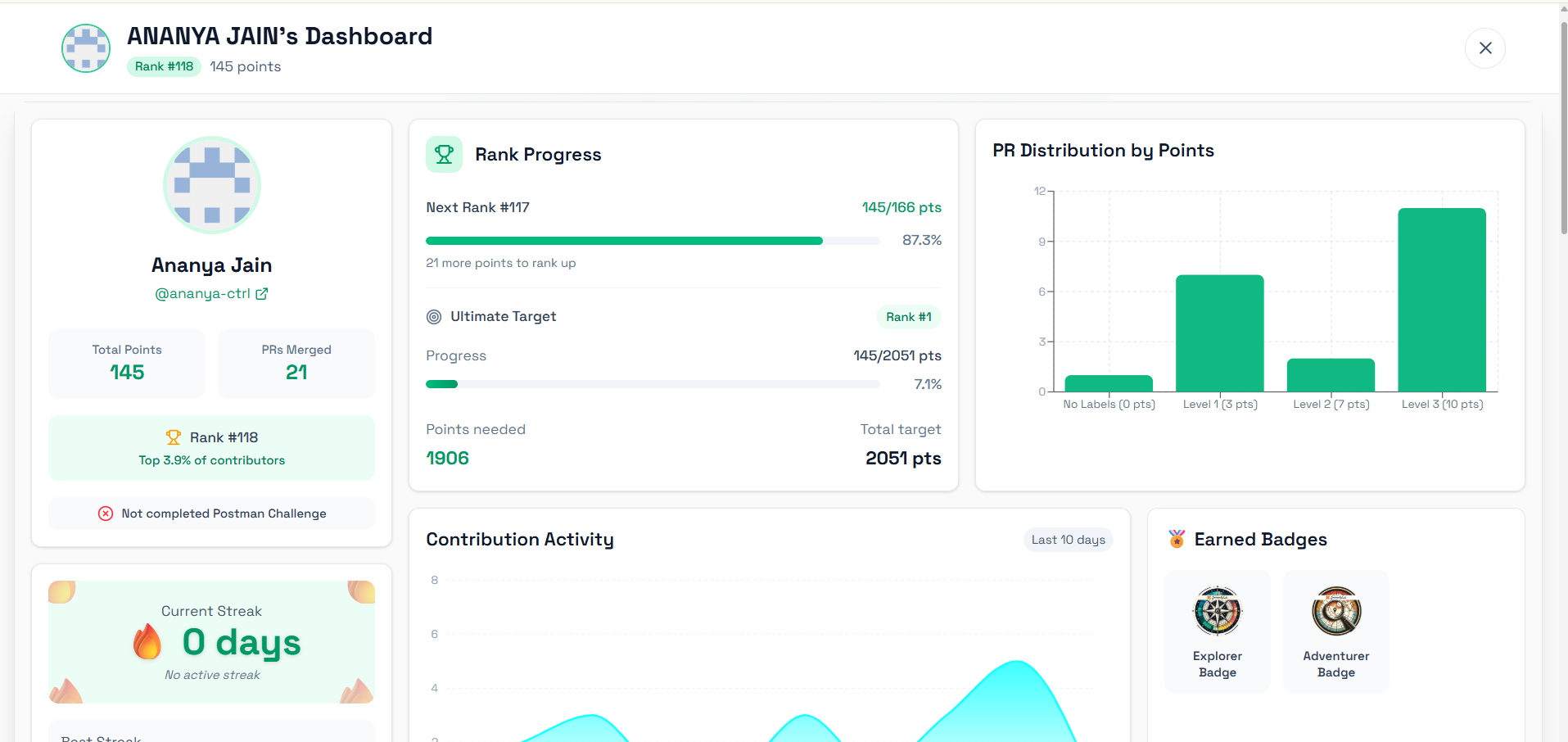Click the 'Top 3.9% of contributors' text
Screen dimensions: 1568x742
212,460
